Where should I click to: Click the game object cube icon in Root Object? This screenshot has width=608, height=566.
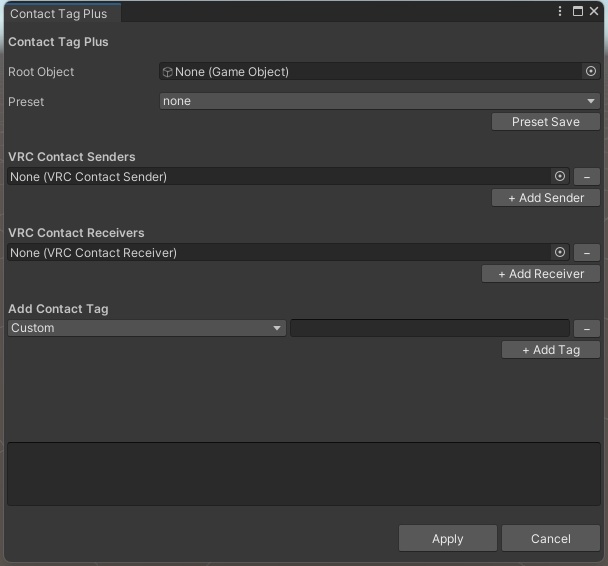click(167, 72)
